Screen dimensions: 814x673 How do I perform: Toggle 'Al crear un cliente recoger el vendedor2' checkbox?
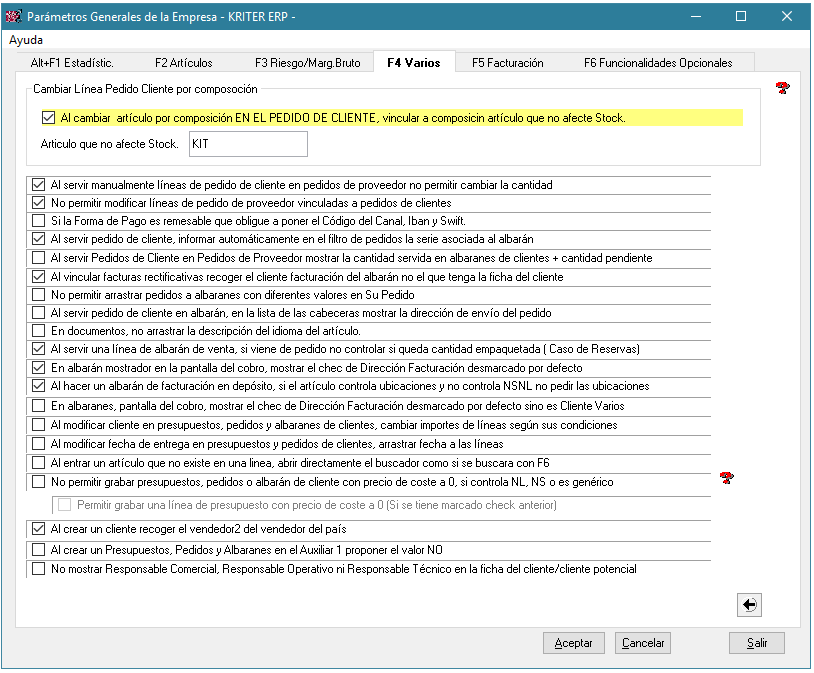pyautogui.click(x=39, y=529)
